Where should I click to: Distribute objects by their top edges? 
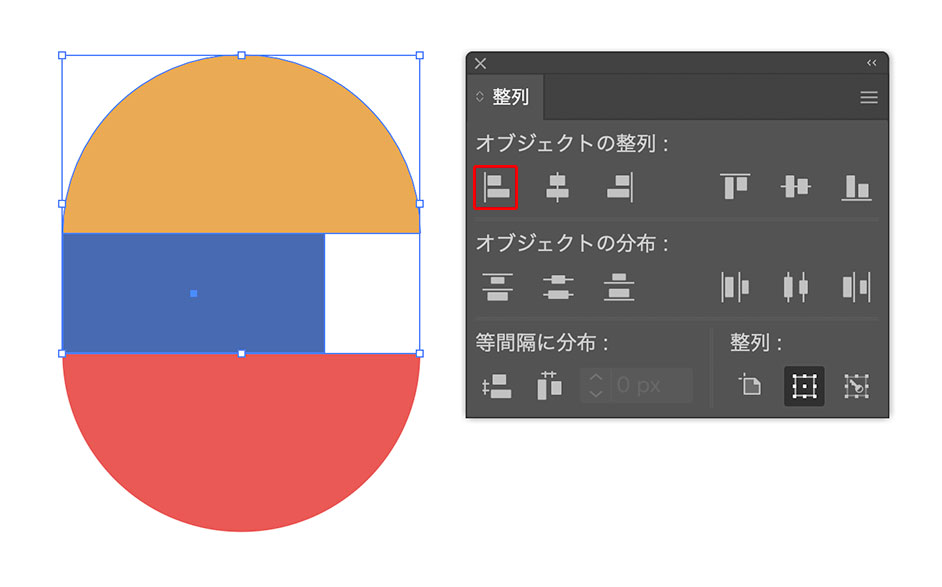click(496, 287)
